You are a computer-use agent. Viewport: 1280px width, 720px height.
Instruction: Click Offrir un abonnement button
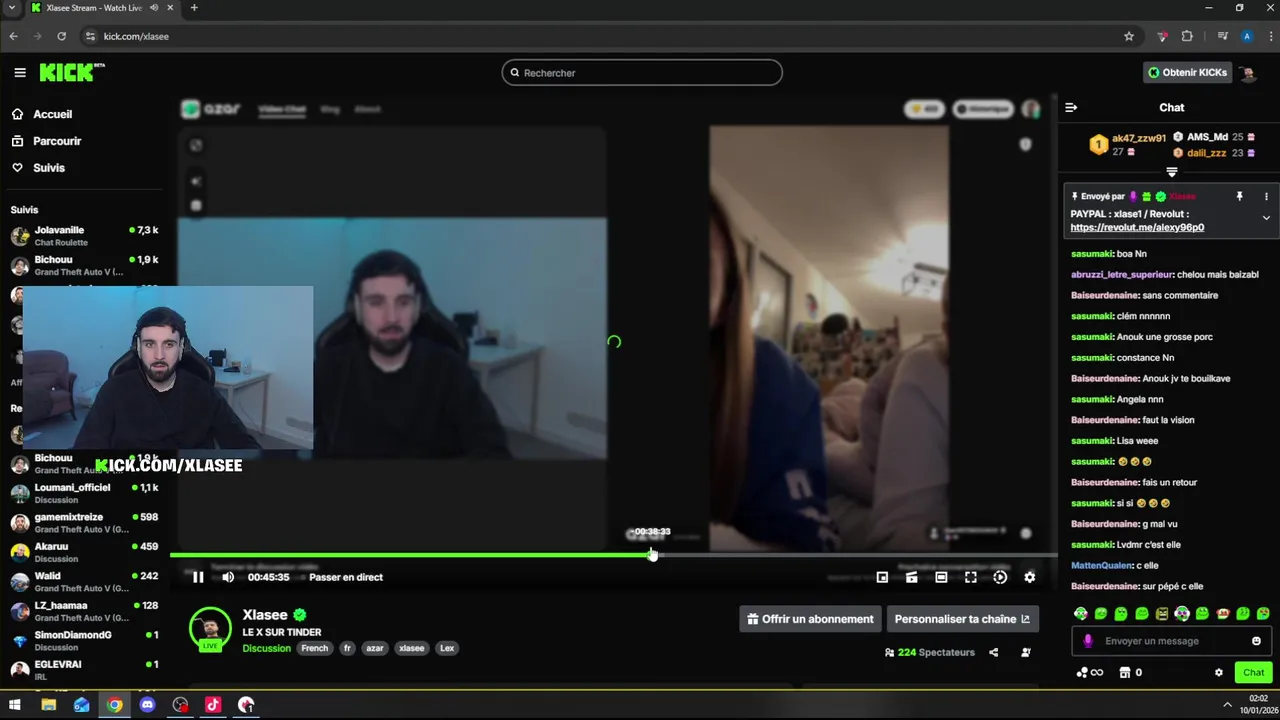click(811, 619)
